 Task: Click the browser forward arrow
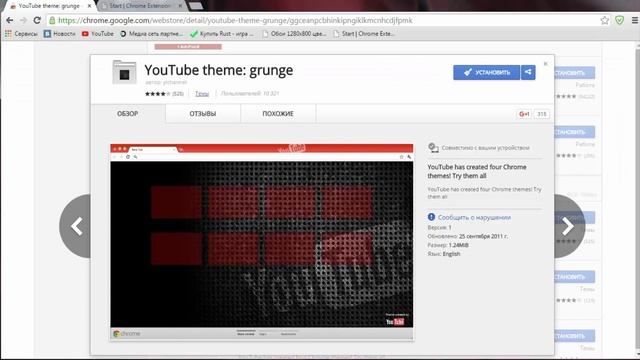[x=23, y=20]
